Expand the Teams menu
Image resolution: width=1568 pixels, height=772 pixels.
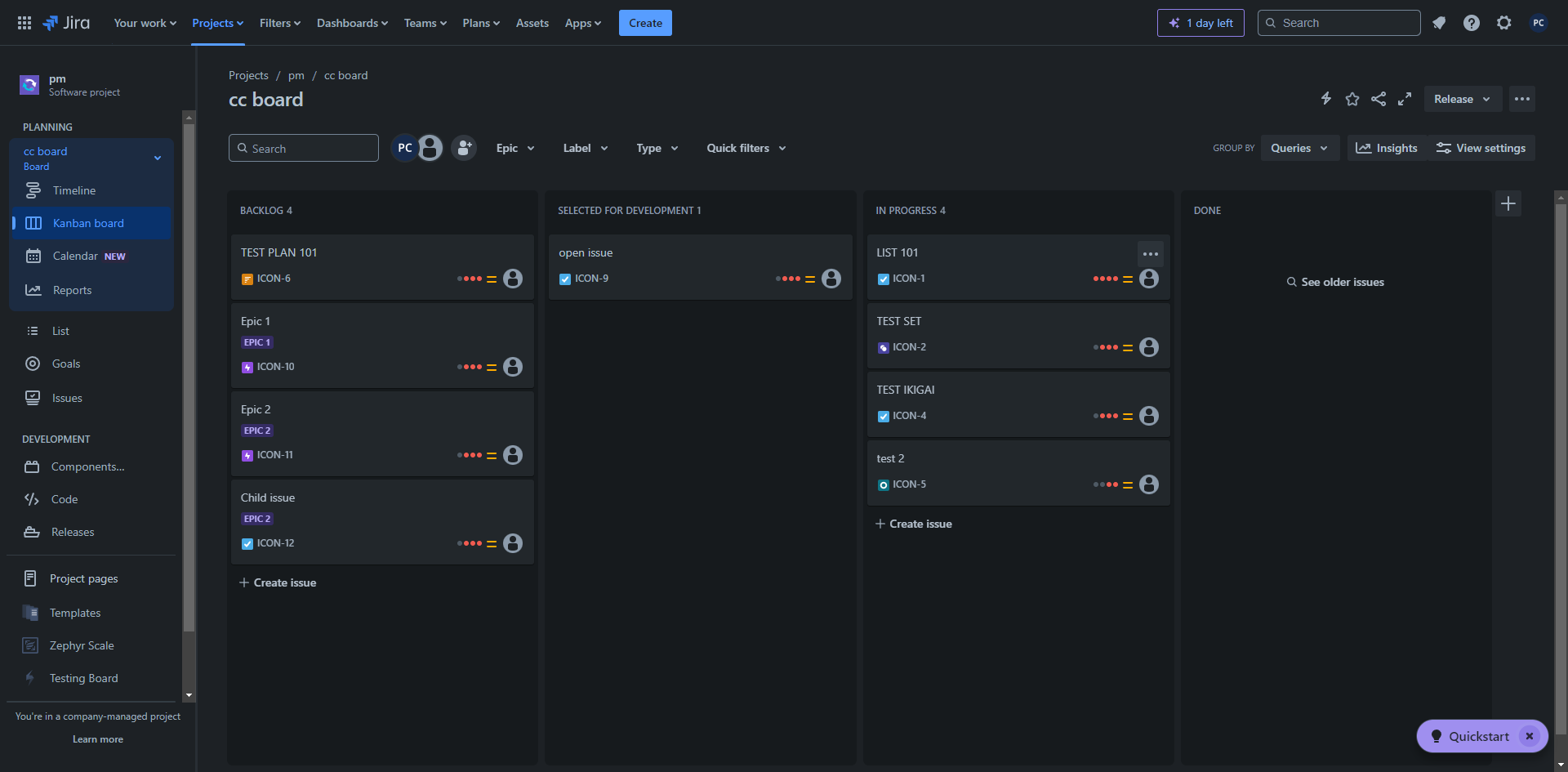[x=425, y=23]
